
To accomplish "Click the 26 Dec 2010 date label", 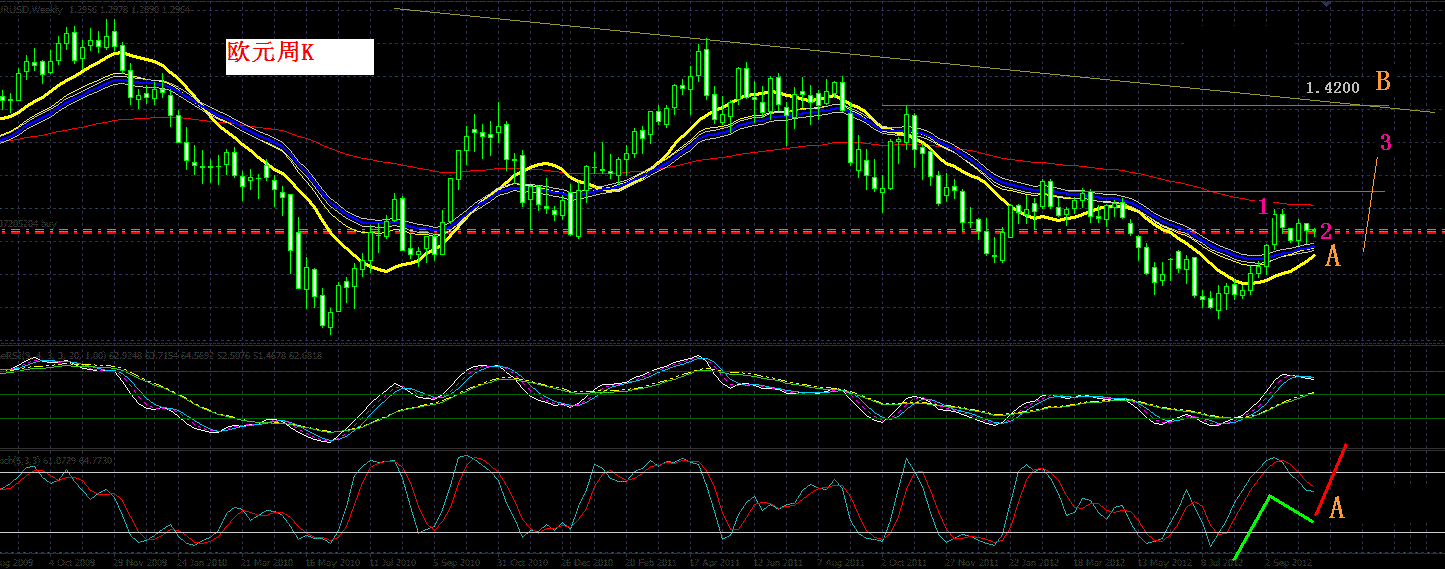I will coord(587,562).
